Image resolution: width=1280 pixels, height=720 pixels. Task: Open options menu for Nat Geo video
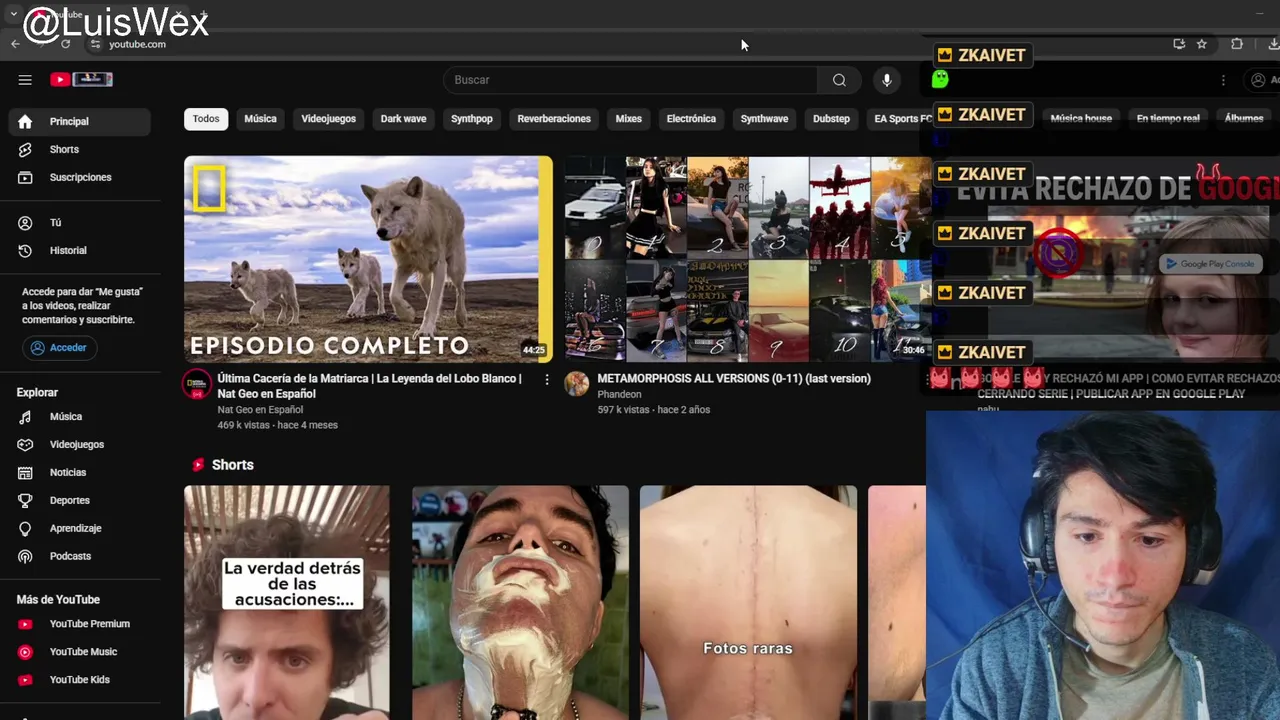pyautogui.click(x=546, y=380)
